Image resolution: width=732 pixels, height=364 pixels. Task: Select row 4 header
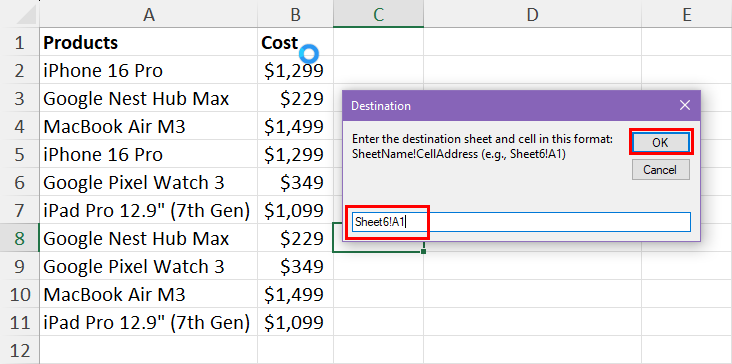[20, 126]
